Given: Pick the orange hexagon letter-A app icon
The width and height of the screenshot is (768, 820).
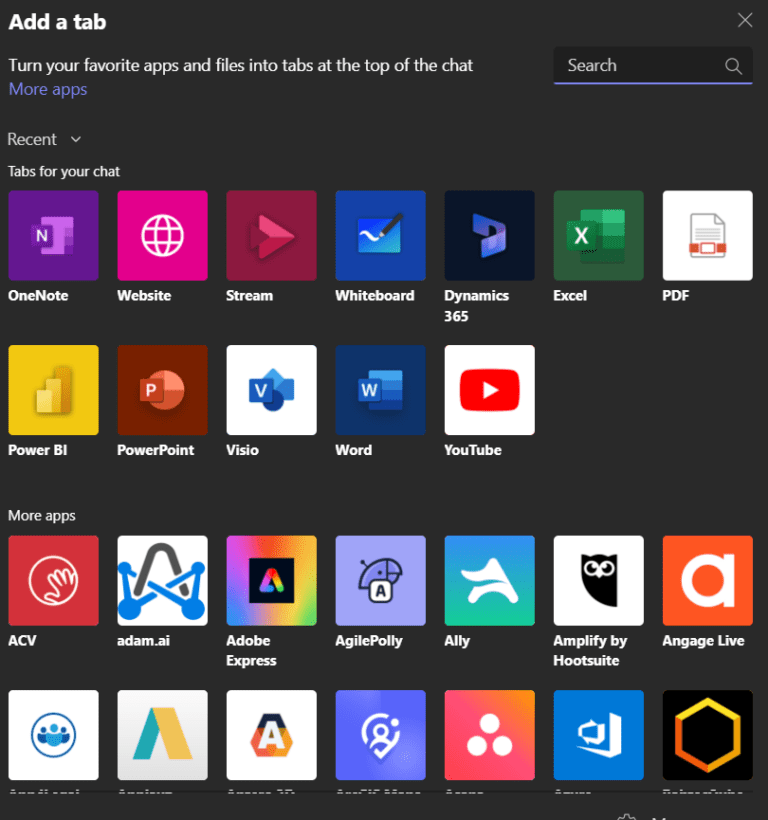Looking at the screenshot, I should point(271,735).
